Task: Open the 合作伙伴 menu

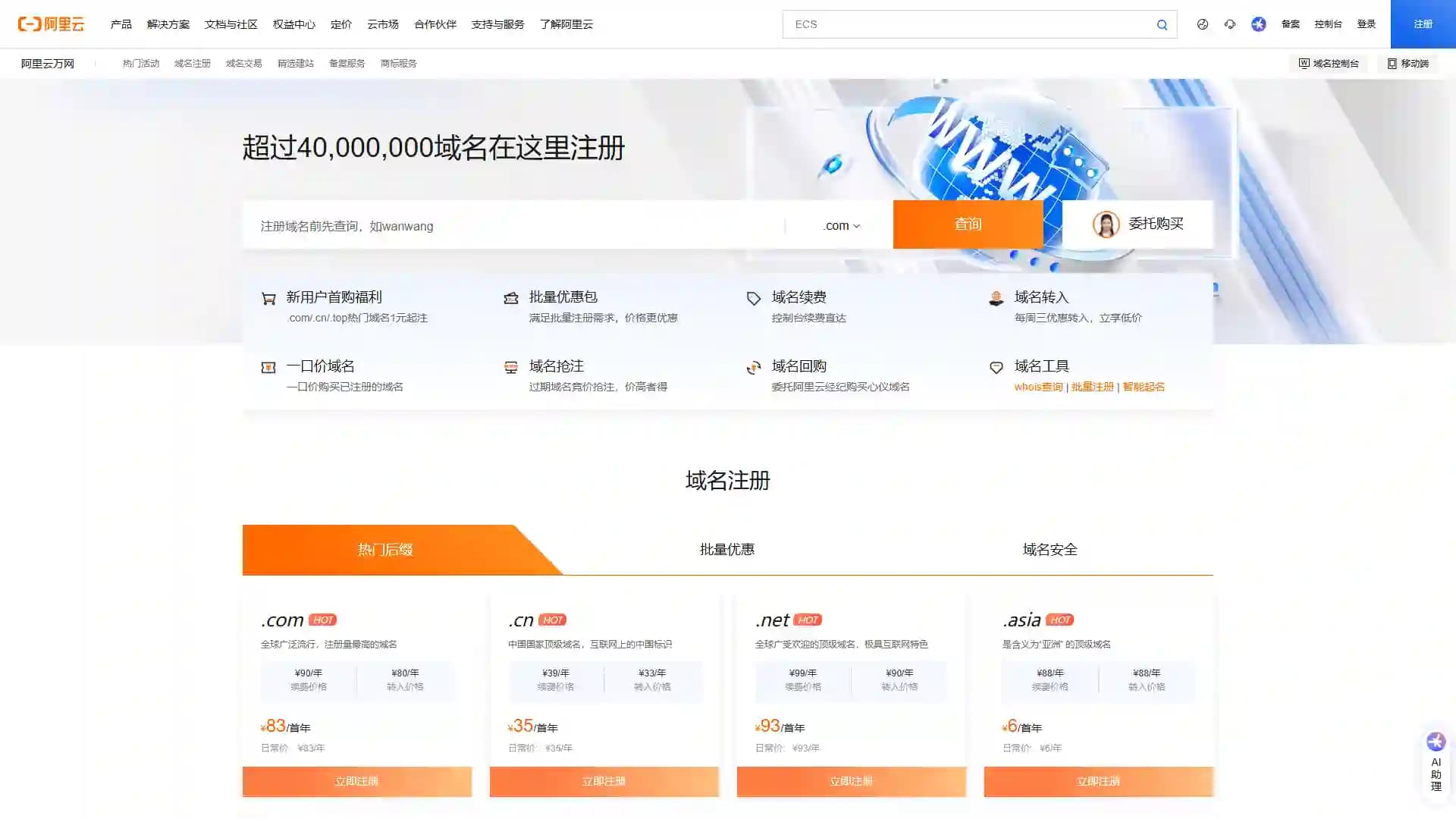Action: click(435, 24)
